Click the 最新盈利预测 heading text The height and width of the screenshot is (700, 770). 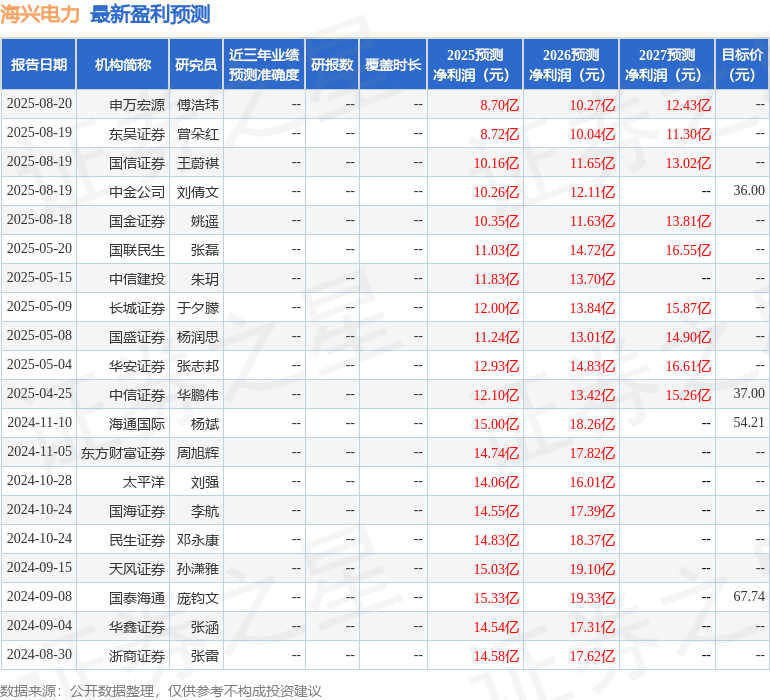(x=150, y=14)
